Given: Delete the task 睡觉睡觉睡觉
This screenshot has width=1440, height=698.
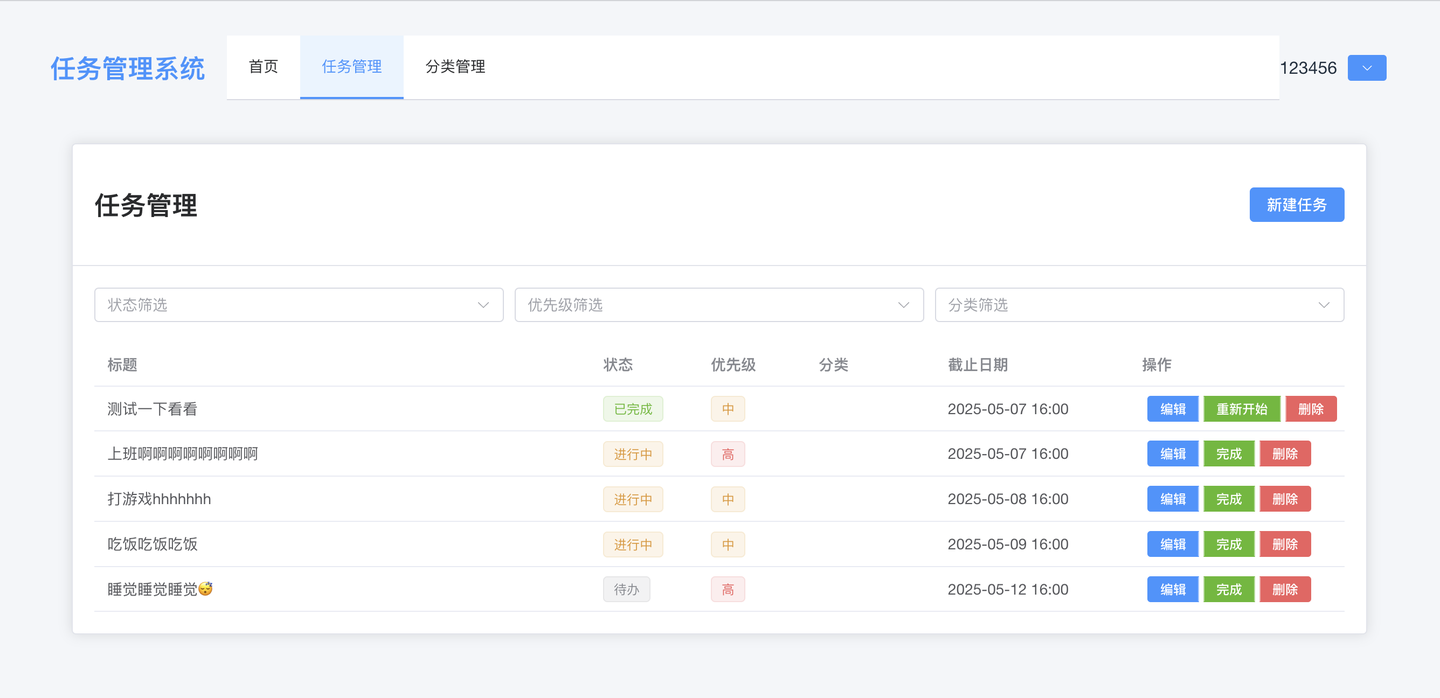Looking at the screenshot, I should point(1285,589).
